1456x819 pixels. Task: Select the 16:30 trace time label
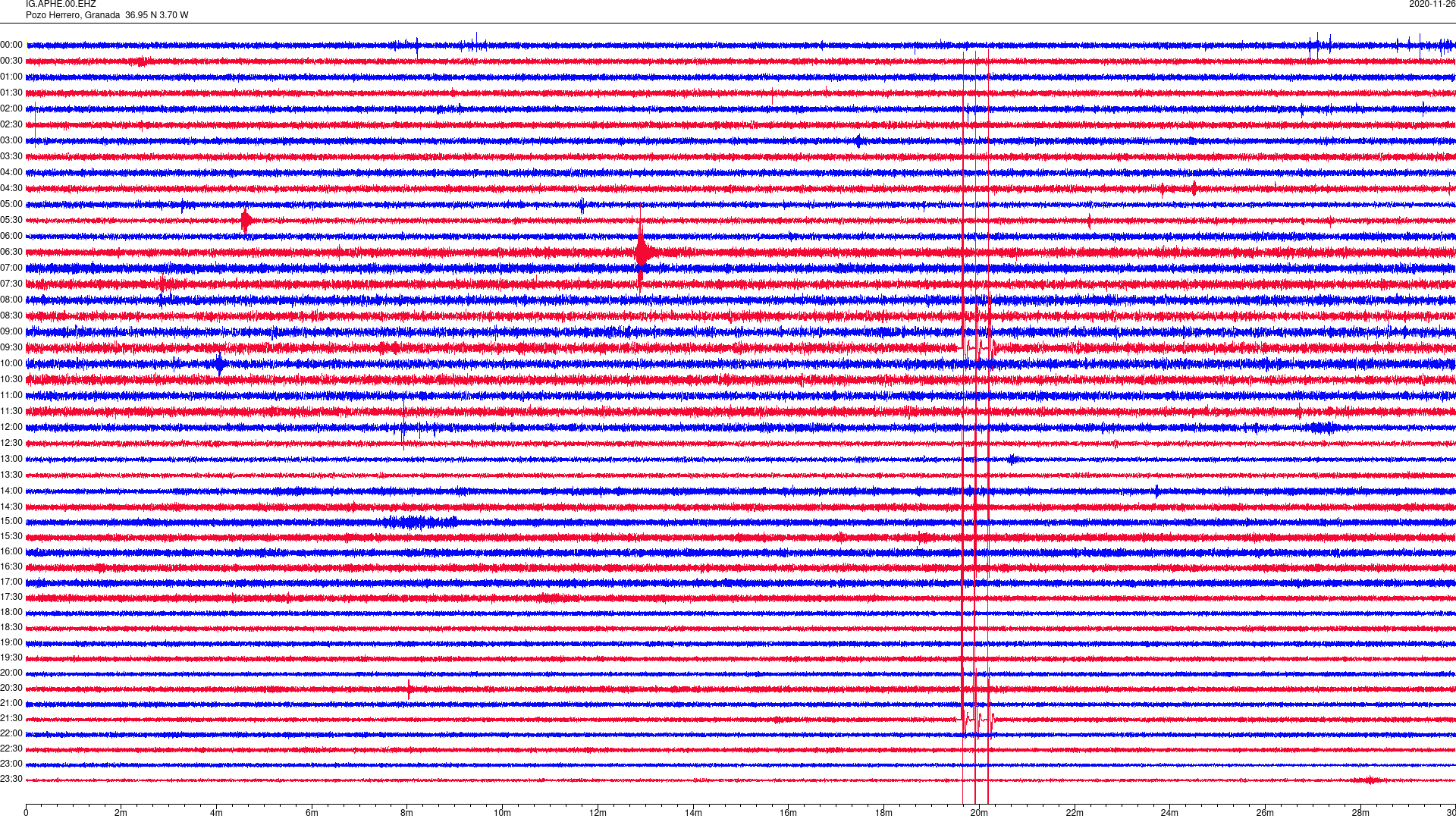point(11,566)
